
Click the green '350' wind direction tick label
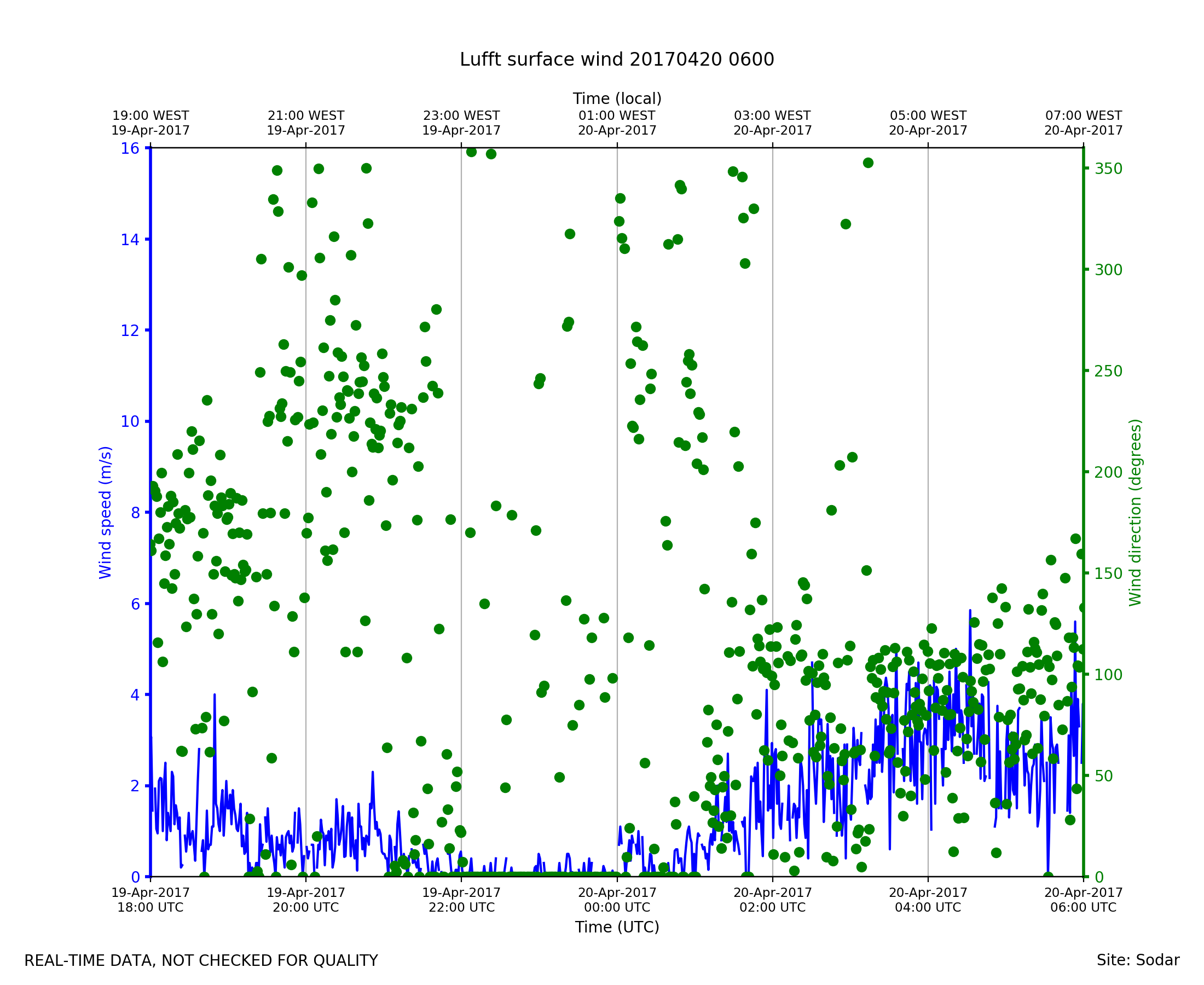coord(1108,169)
